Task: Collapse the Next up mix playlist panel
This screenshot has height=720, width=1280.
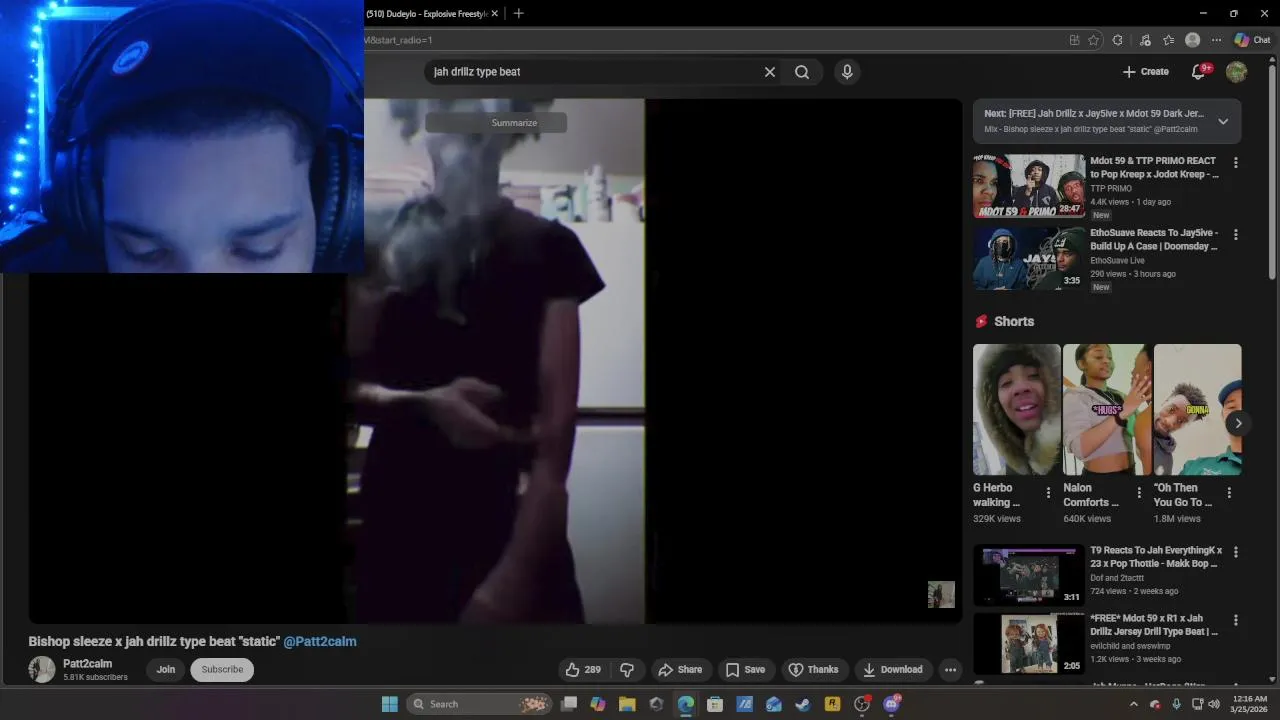Action: pos(1223,121)
